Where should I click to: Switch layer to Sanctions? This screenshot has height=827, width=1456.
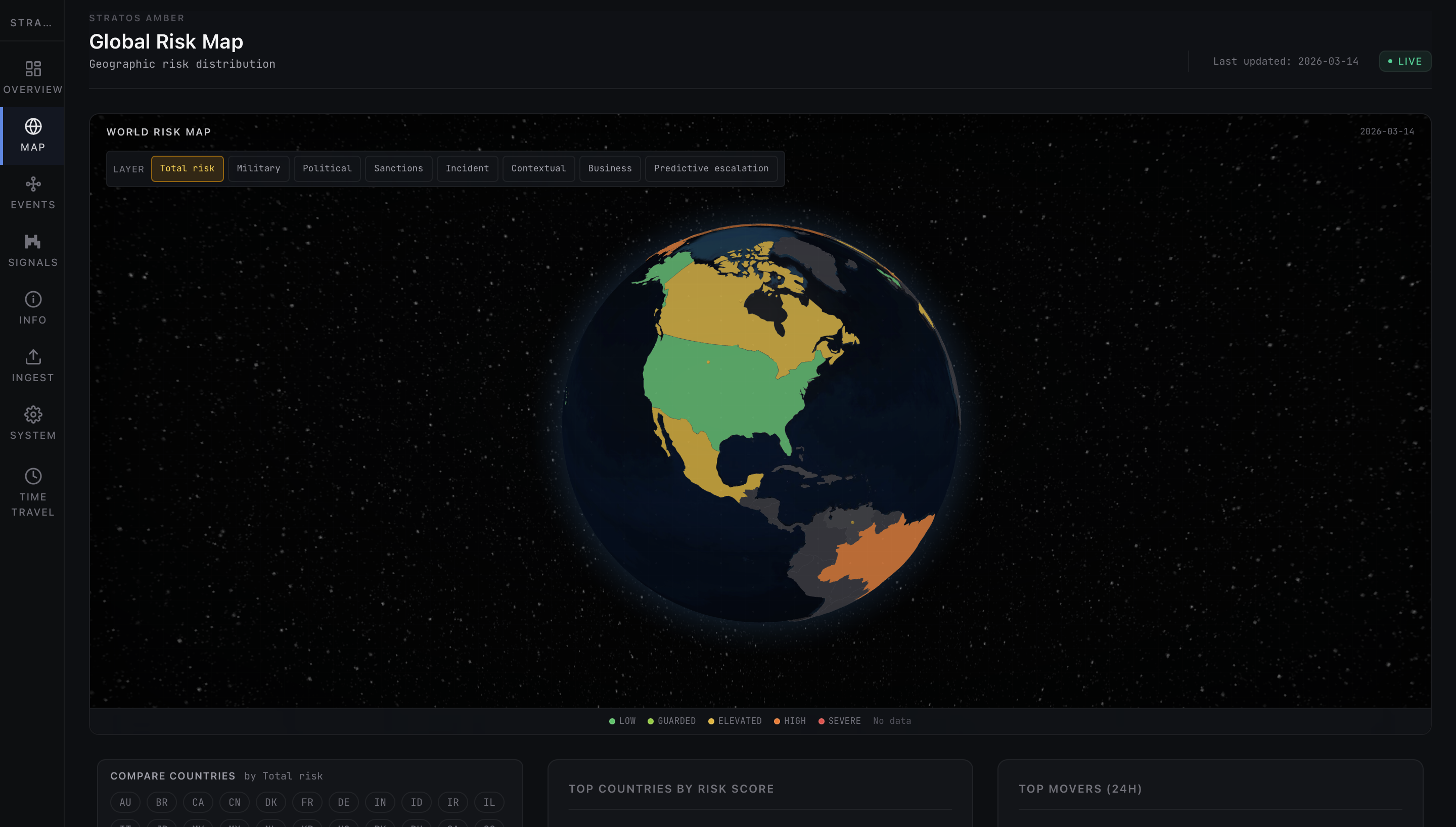(x=398, y=169)
